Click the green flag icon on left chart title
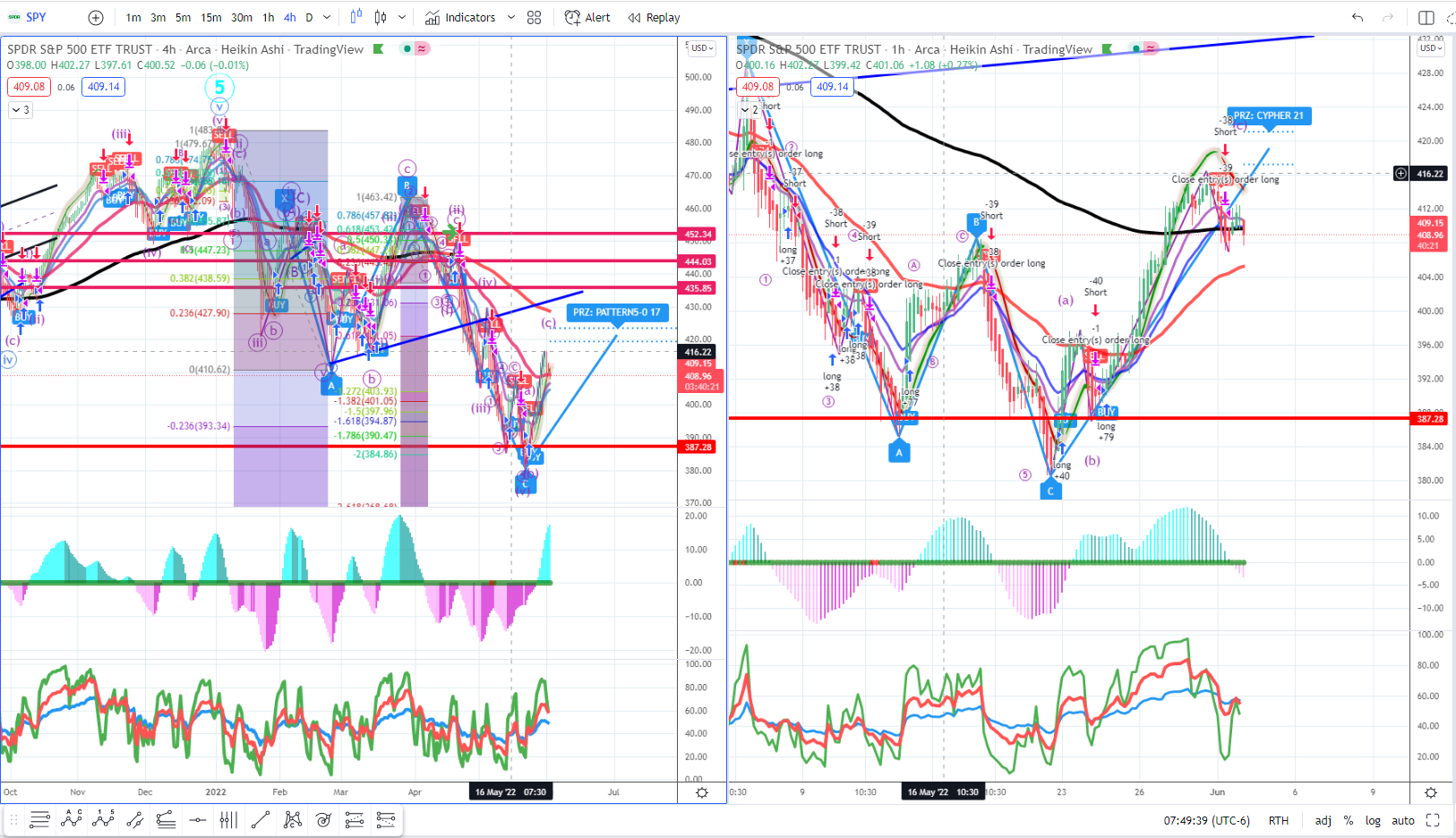Image resolution: width=1456 pixels, height=838 pixels. click(378, 48)
